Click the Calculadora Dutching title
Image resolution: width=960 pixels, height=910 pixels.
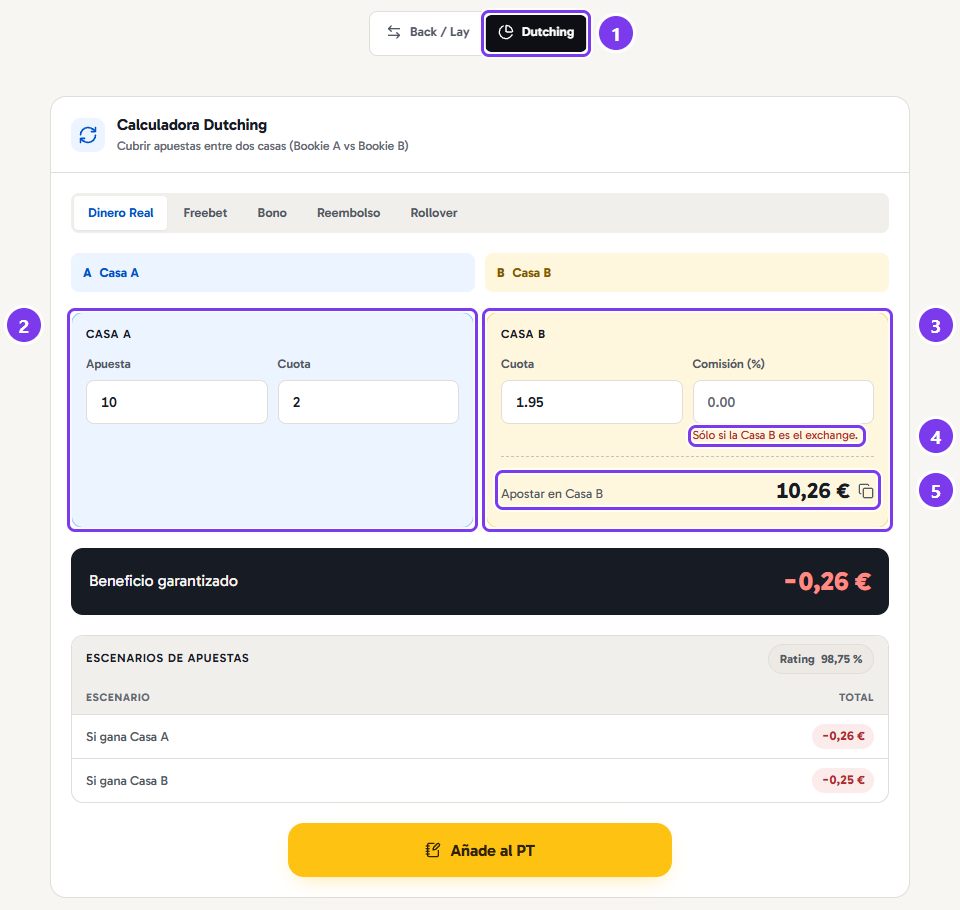point(192,125)
